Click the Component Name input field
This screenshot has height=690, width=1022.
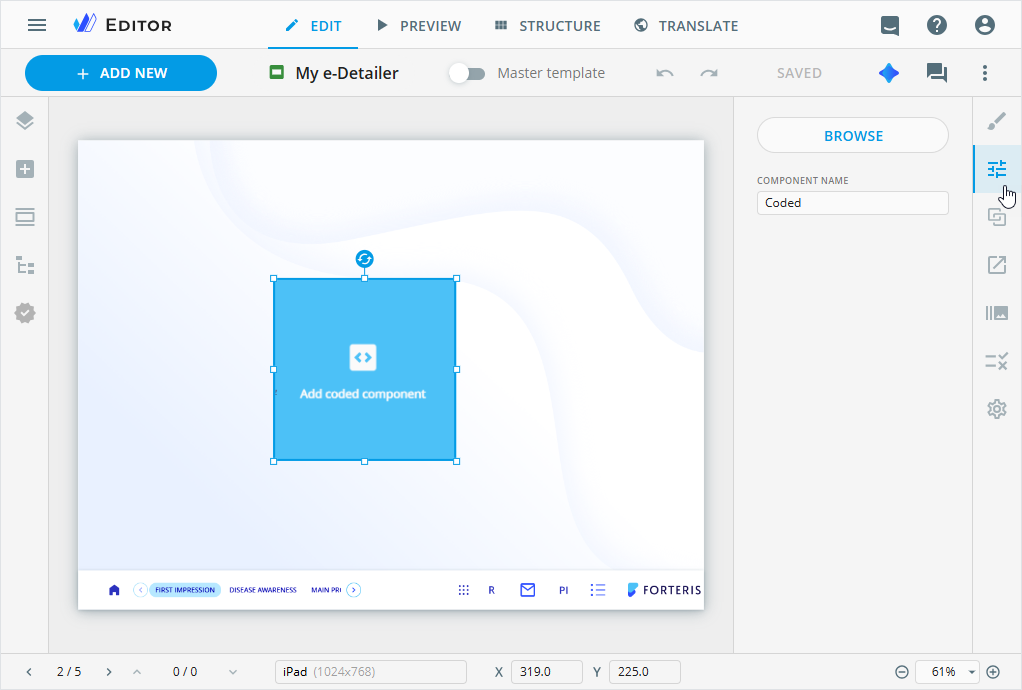(x=852, y=203)
